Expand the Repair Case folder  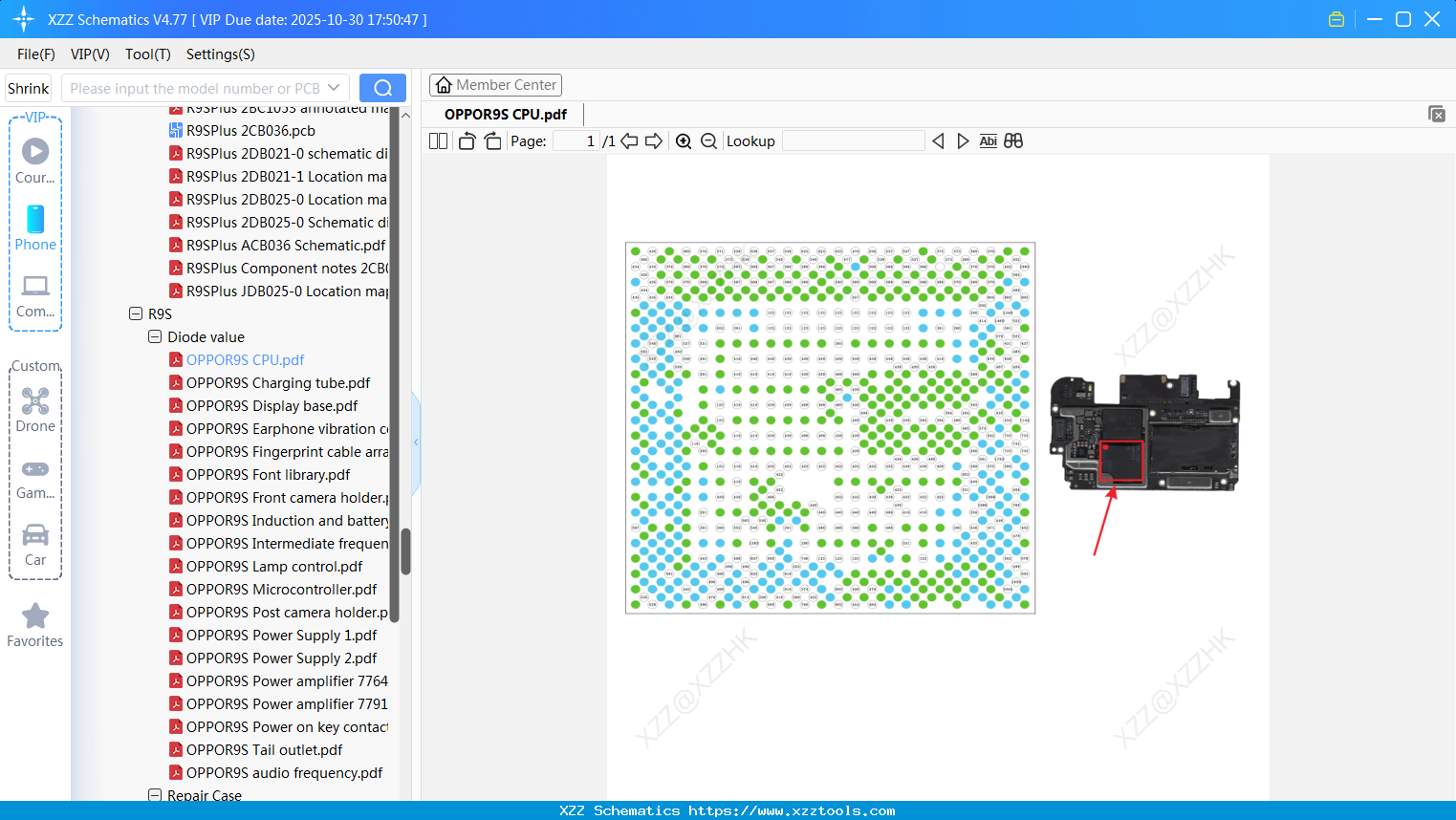[x=155, y=795]
